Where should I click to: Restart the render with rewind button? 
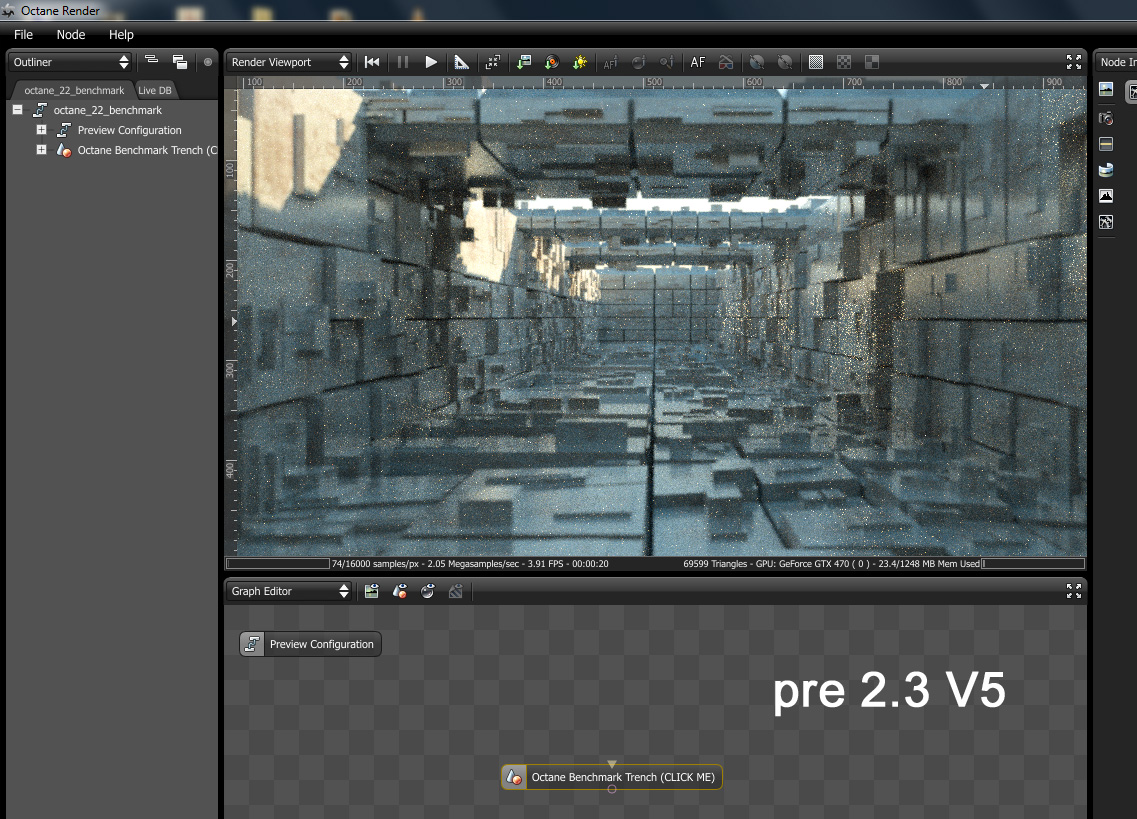click(x=372, y=62)
